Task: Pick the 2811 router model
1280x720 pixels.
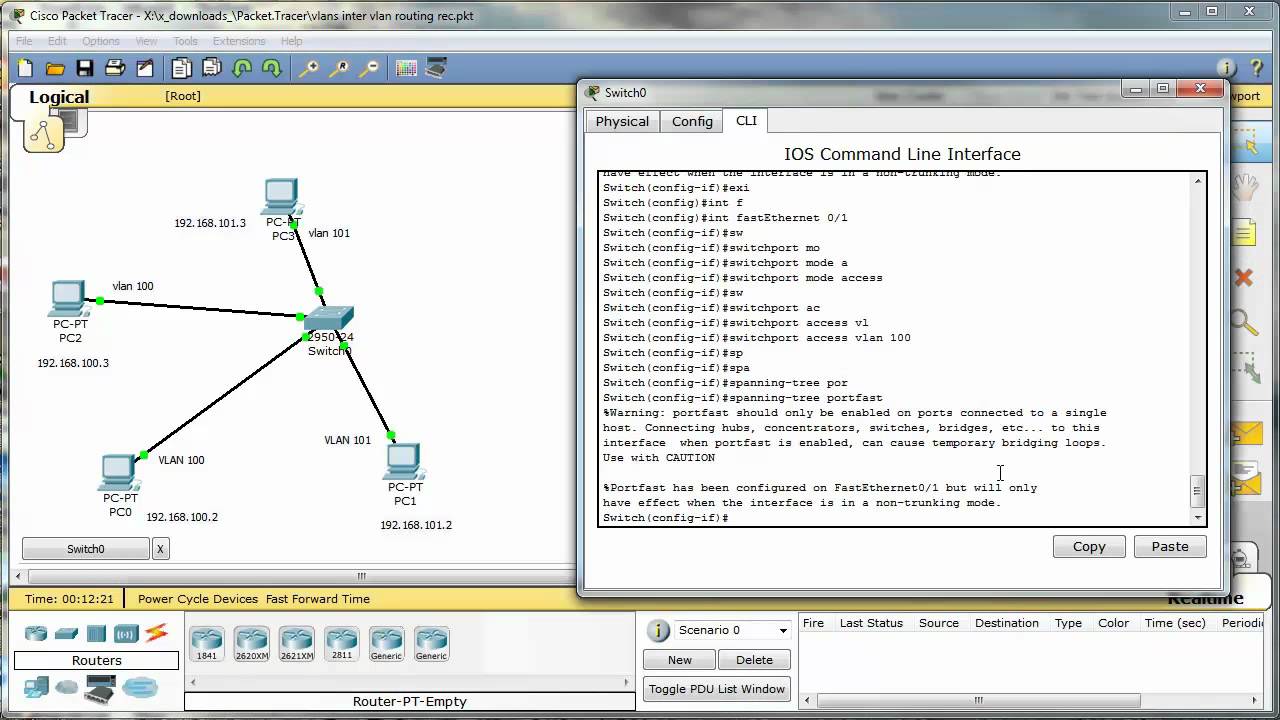Action: coord(342,643)
